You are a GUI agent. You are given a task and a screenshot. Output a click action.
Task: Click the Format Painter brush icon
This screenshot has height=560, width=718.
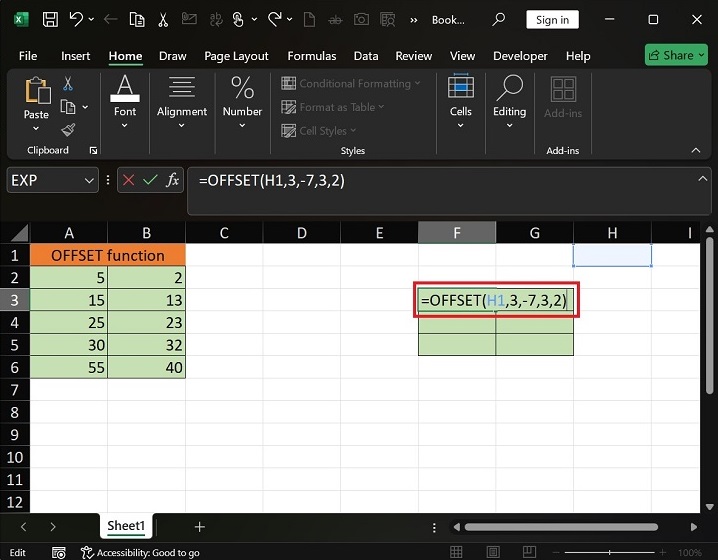[68, 130]
